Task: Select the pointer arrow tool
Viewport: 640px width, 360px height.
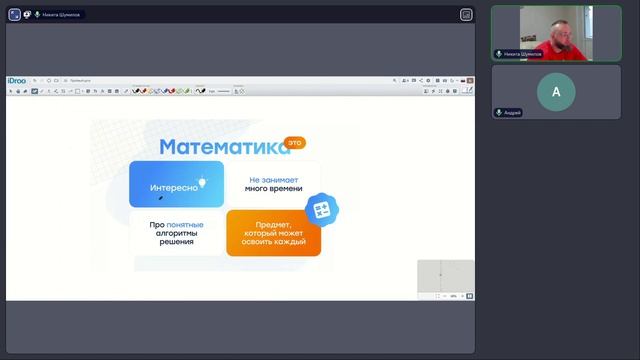Action: pyautogui.click(x=11, y=91)
